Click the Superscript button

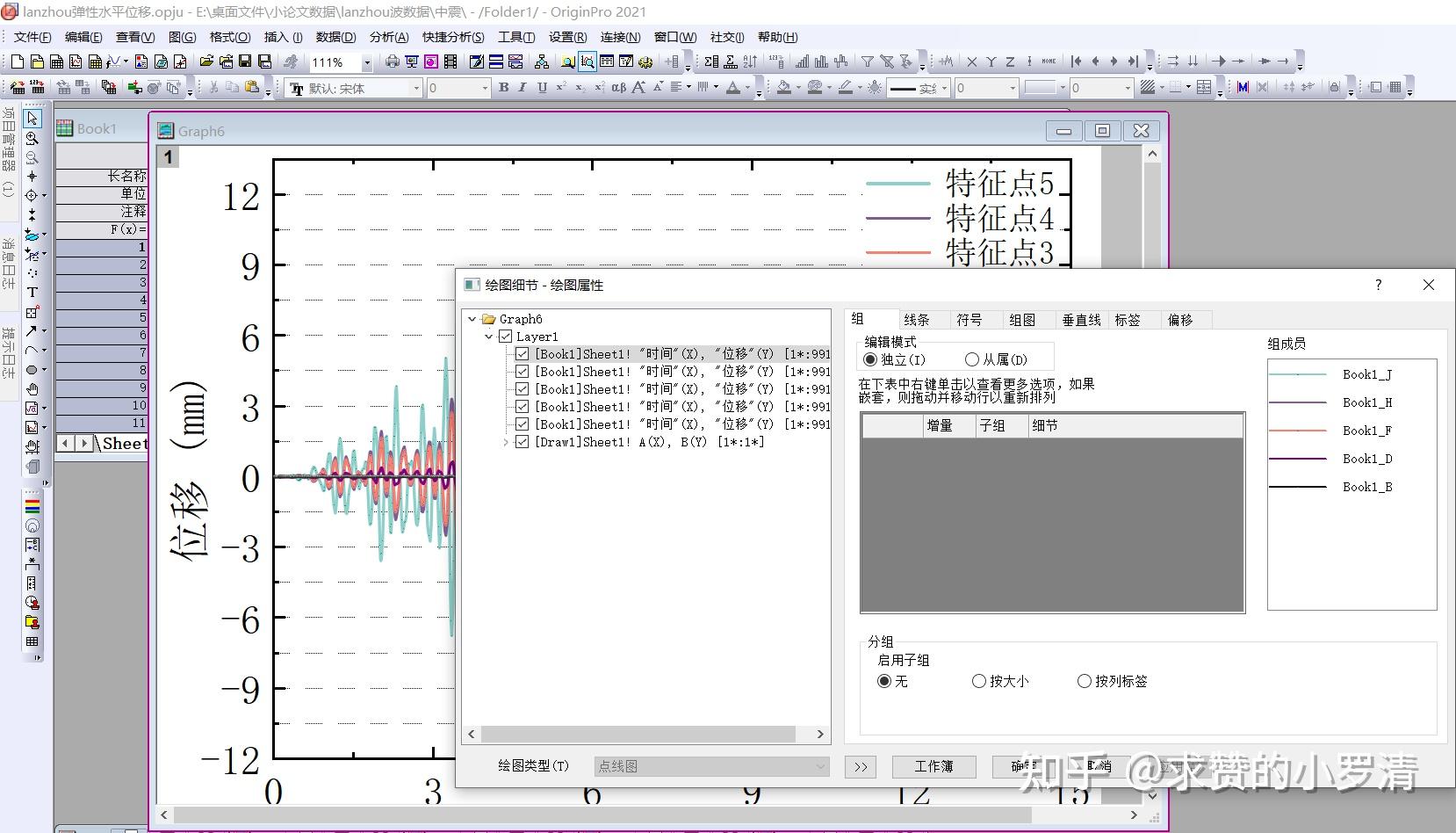[x=560, y=87]
